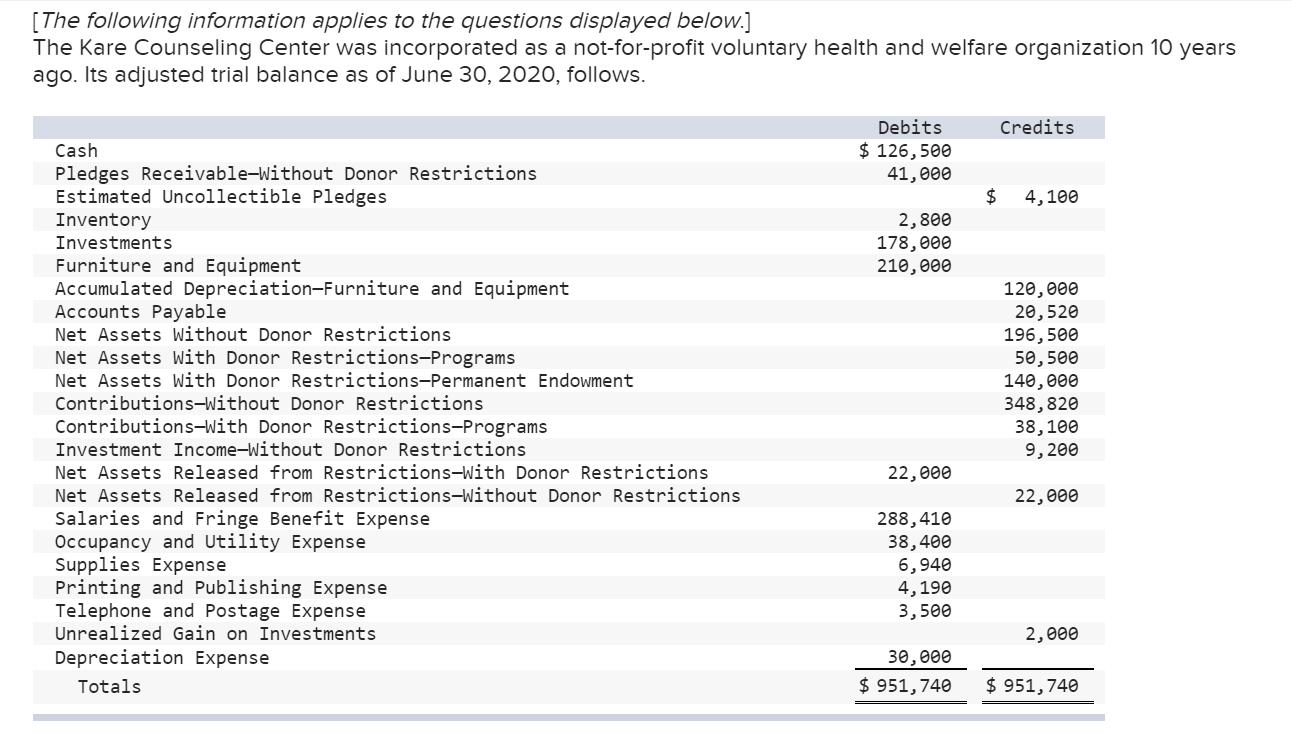Screen dimensions: 1292x734
Task: Select Unrealized Gain on Investments label
Action: pos(215,634)
